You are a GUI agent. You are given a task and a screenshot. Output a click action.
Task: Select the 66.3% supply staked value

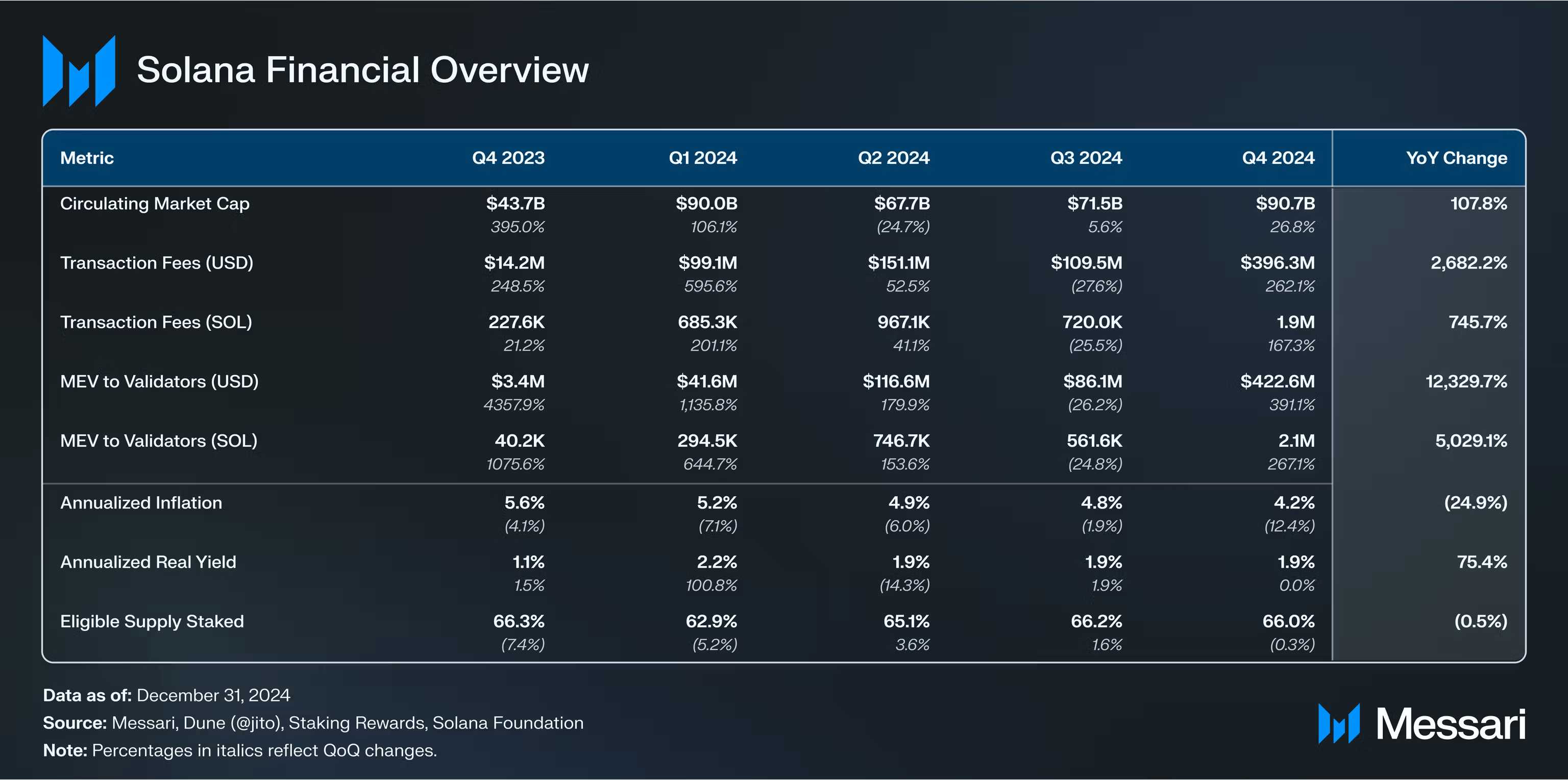pos(519,622)
